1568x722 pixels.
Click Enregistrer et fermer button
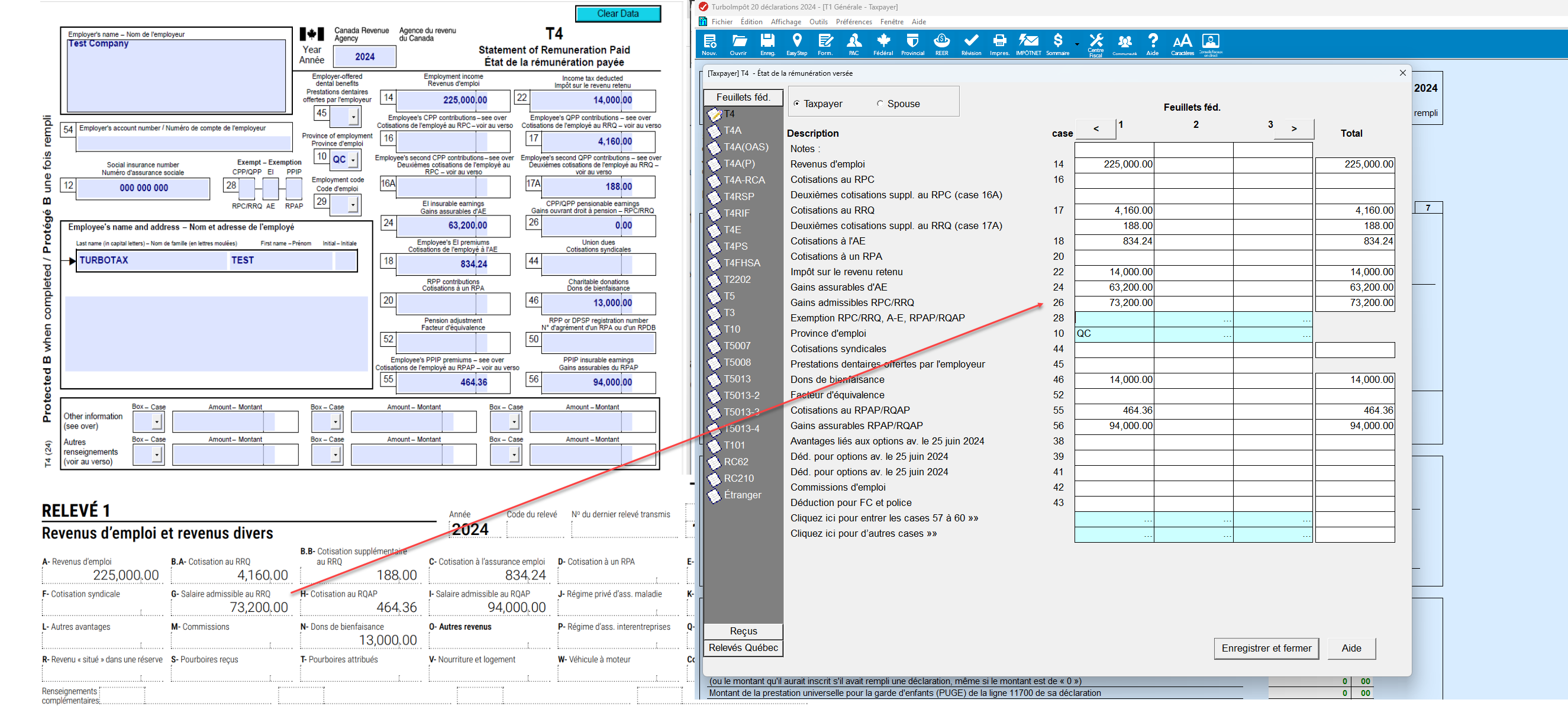pos(1266,649)
